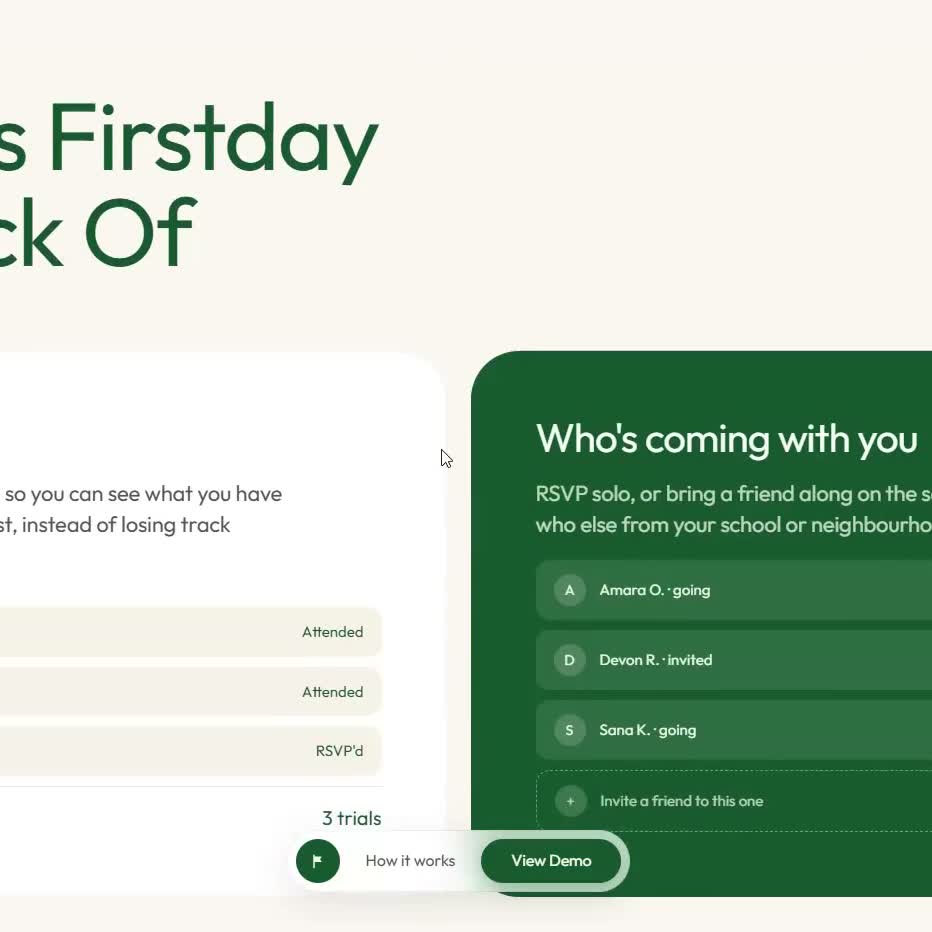Click the flag logo icon in floating bar

(317, 860)
